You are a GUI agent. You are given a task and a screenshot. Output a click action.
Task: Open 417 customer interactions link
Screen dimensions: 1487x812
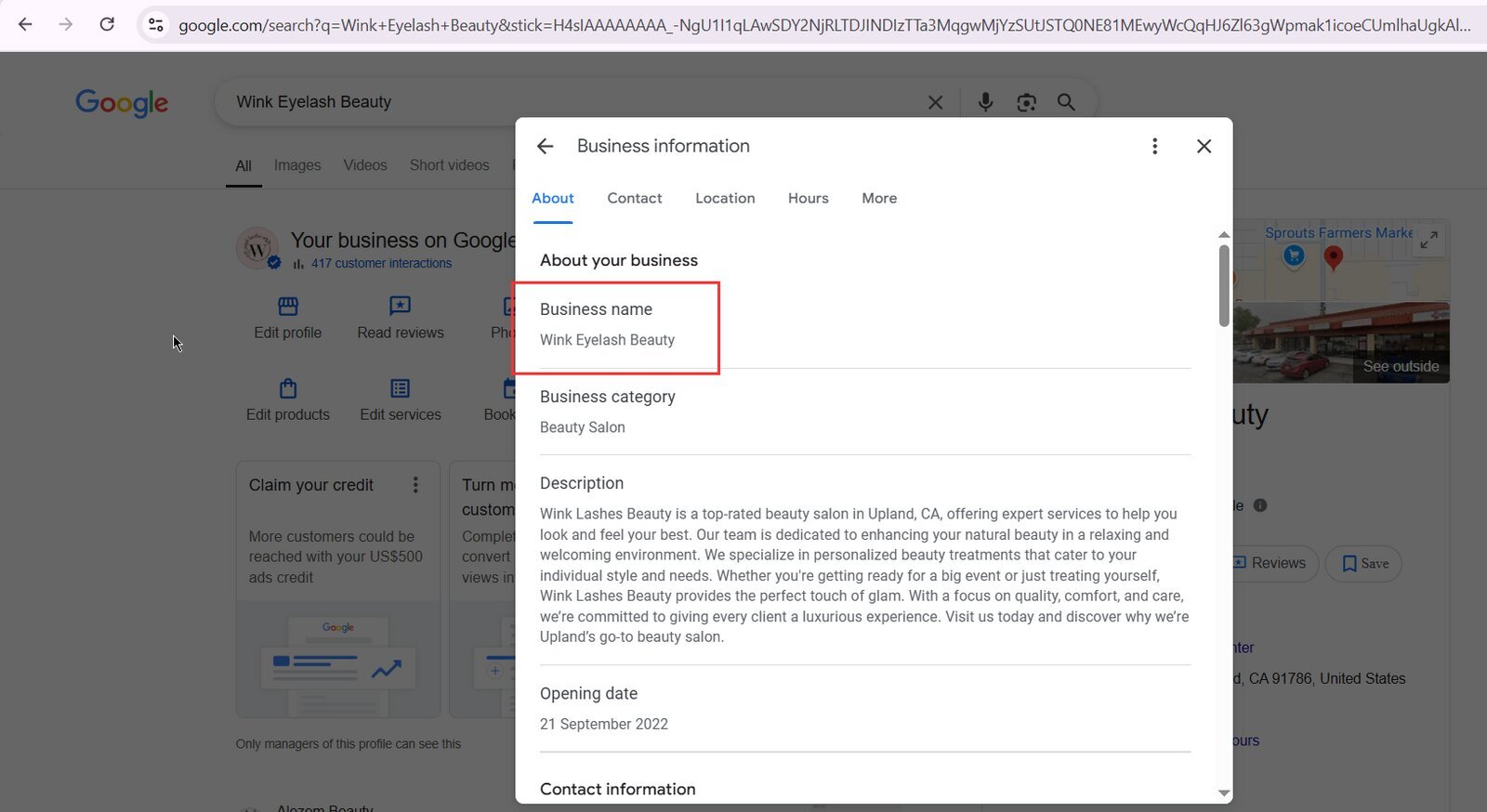coord(381,264)
